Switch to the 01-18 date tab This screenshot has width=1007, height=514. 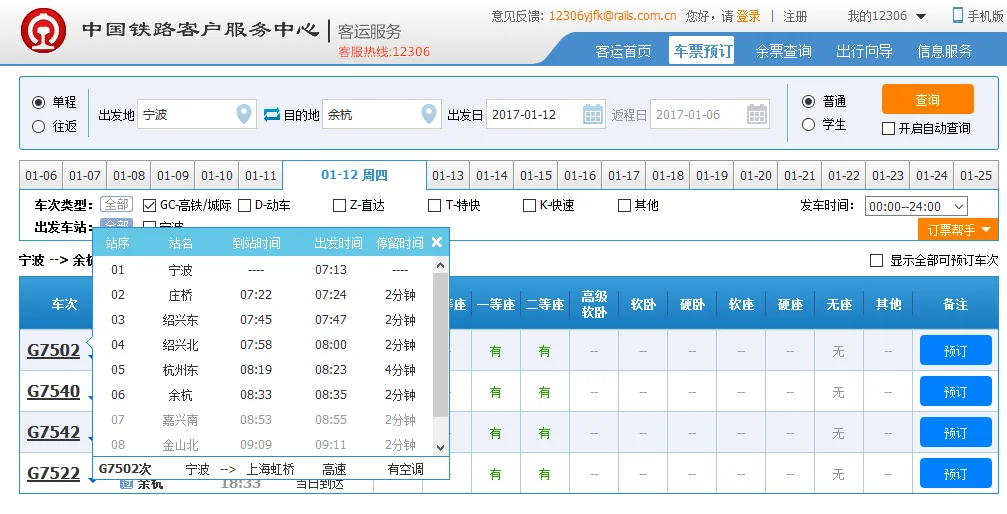coord(668,175)
